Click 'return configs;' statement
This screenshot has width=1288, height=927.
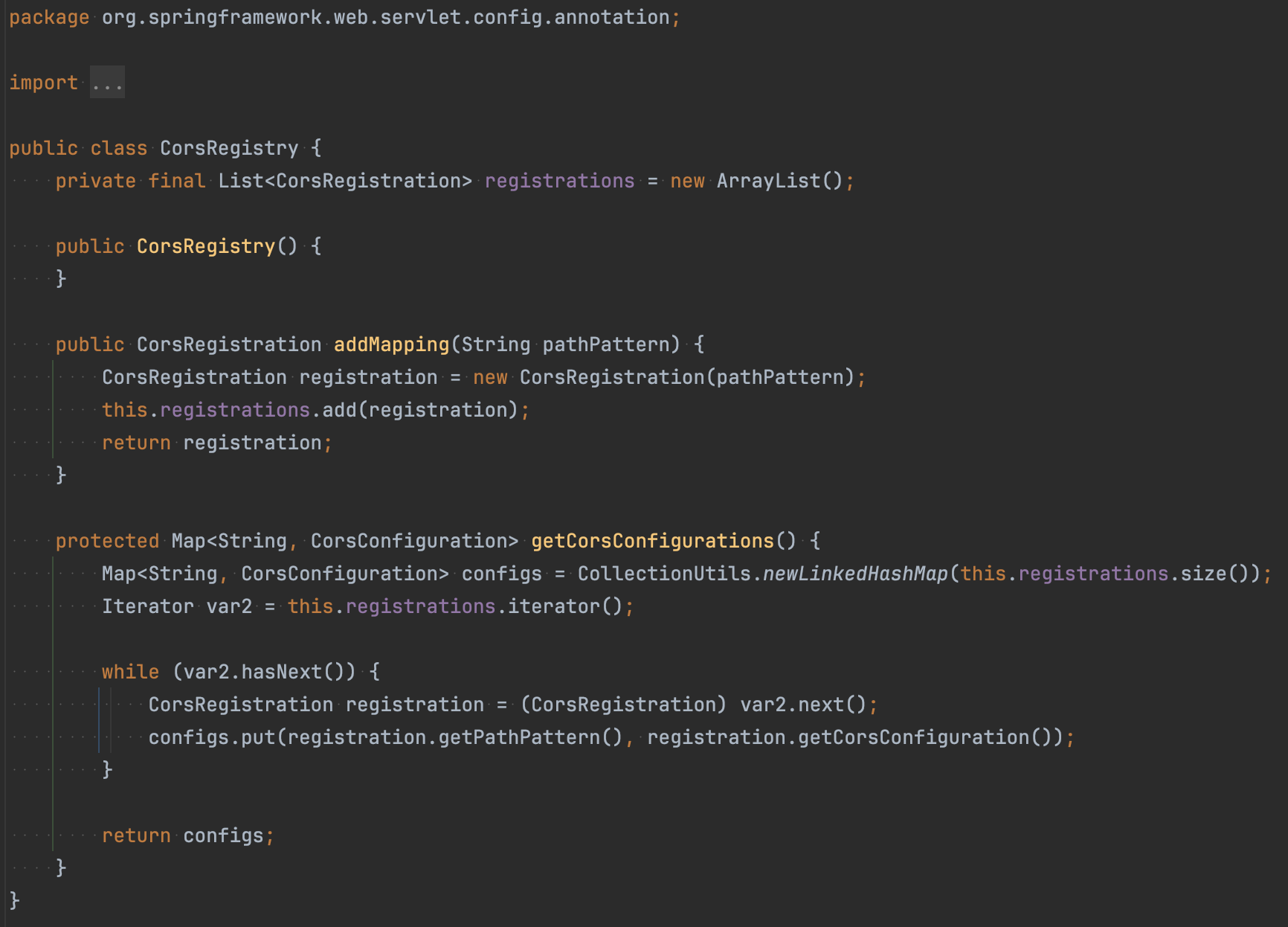pyautogui.click(x=188, y=835)
